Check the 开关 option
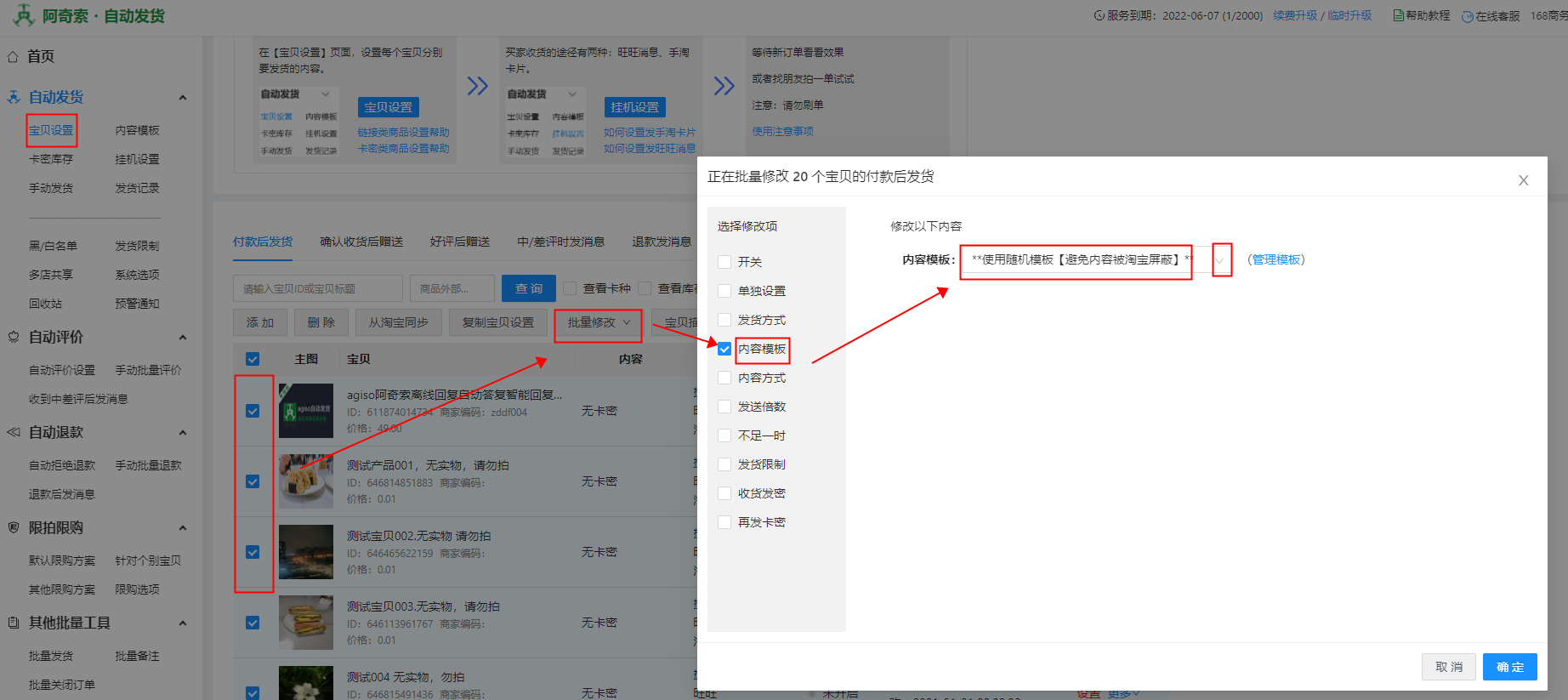Viewport: 1568px width, 700px height. (x=724, y=262)
